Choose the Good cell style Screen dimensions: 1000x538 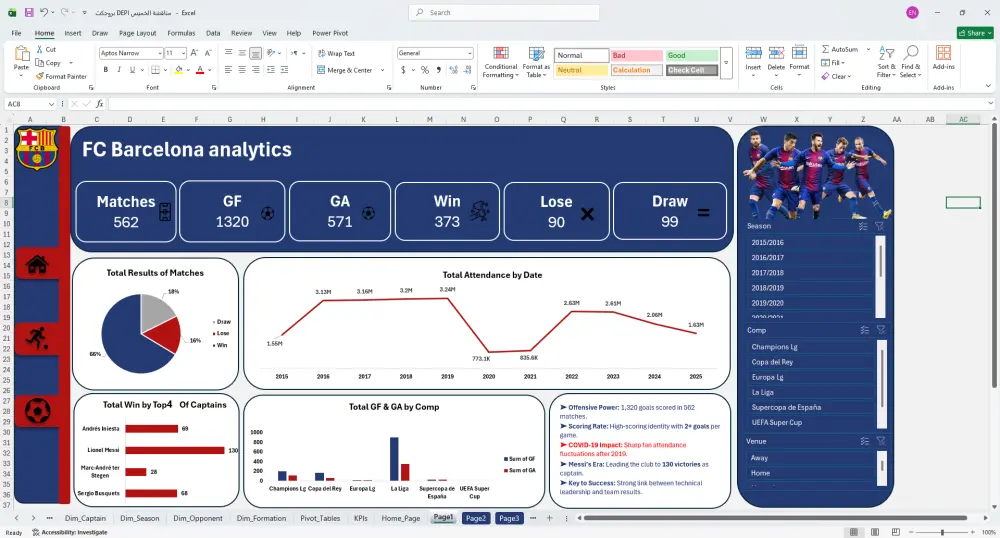[x=692, y=55]
